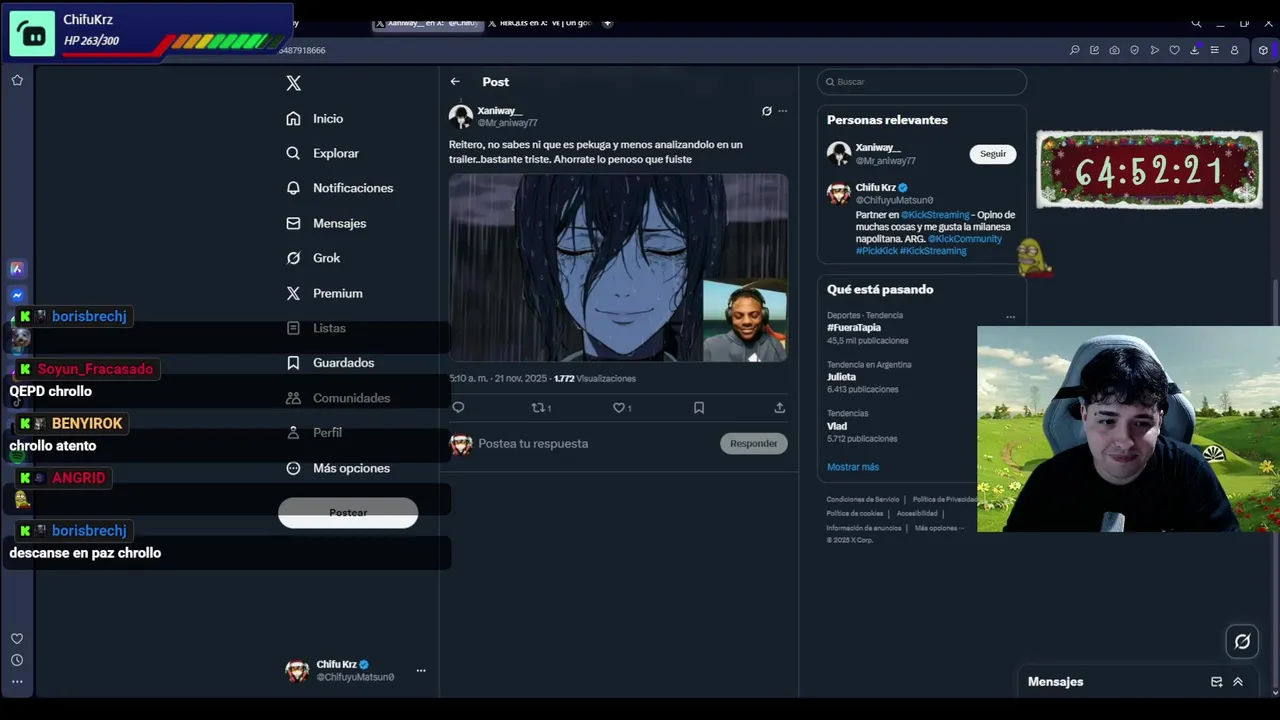Click the 1.772 Visualizaciones count
Viewport: 1280px width, 720px height.
pos(595,379)
